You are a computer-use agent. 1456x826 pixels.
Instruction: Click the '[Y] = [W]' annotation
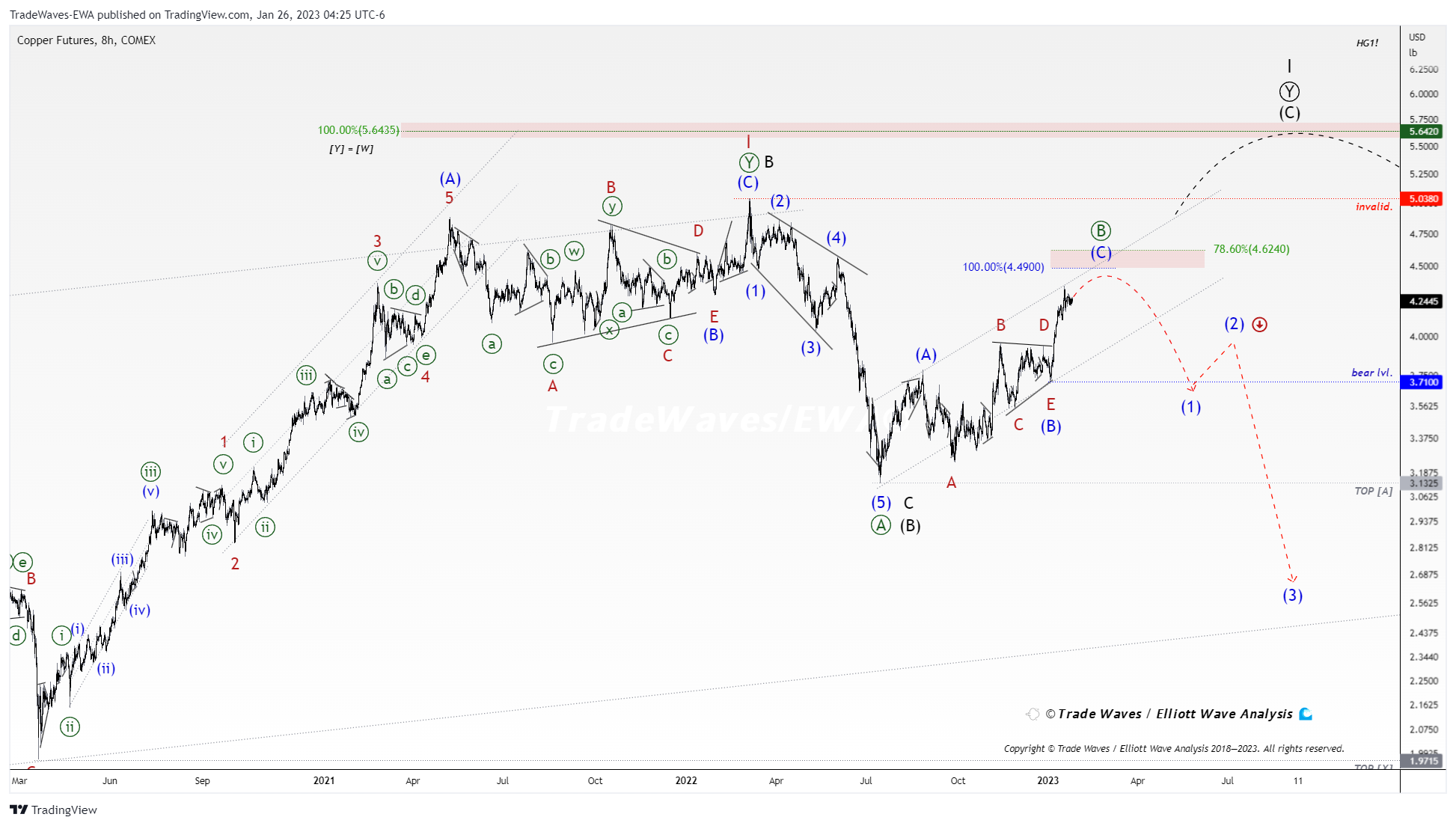click(352, 149)
